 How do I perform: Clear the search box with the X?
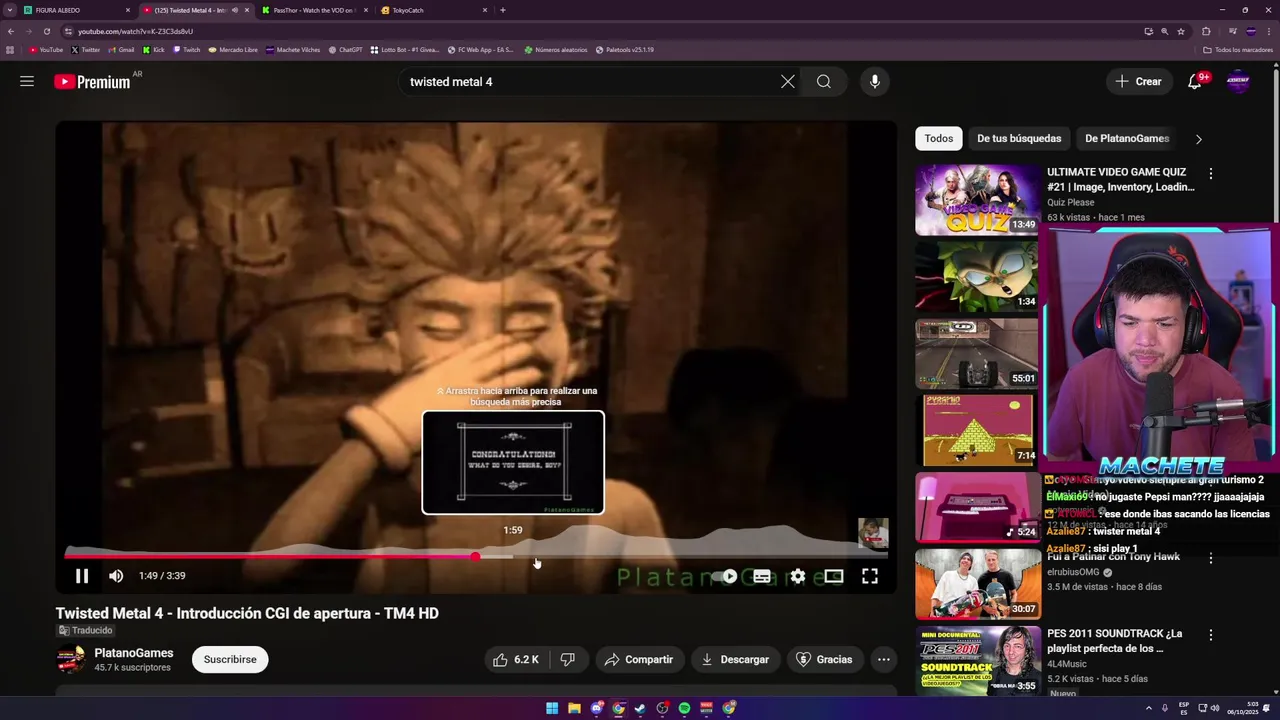point(788,82)
